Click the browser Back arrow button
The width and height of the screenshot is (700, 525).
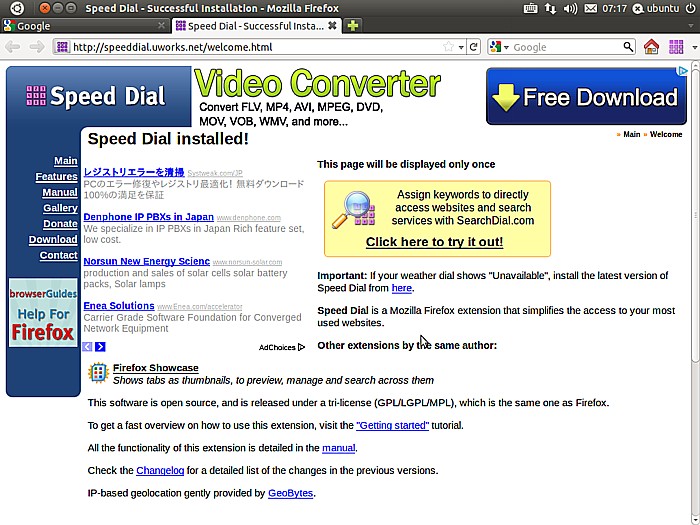coord(13,47)
